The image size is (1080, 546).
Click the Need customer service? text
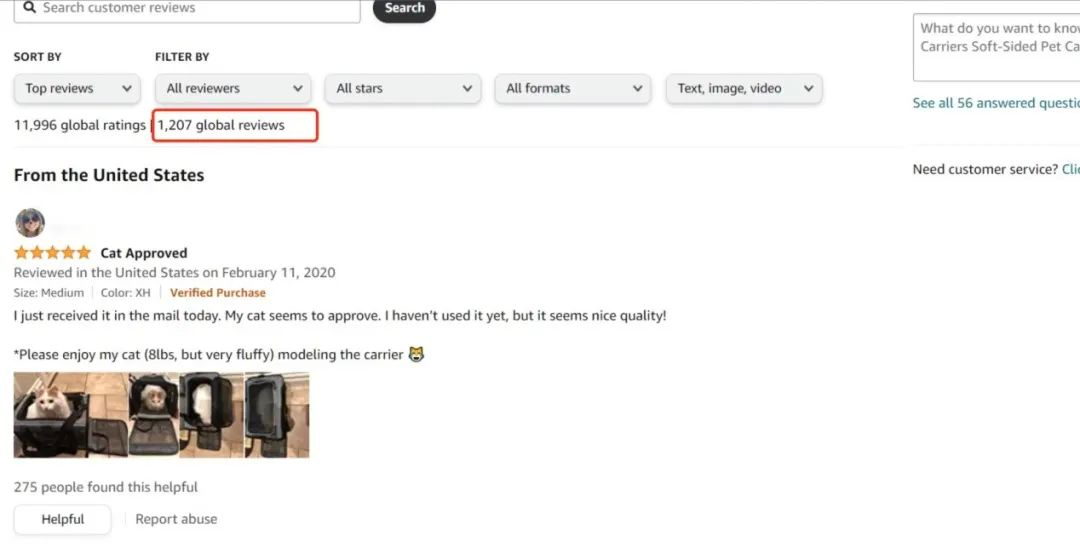[985, 169]
